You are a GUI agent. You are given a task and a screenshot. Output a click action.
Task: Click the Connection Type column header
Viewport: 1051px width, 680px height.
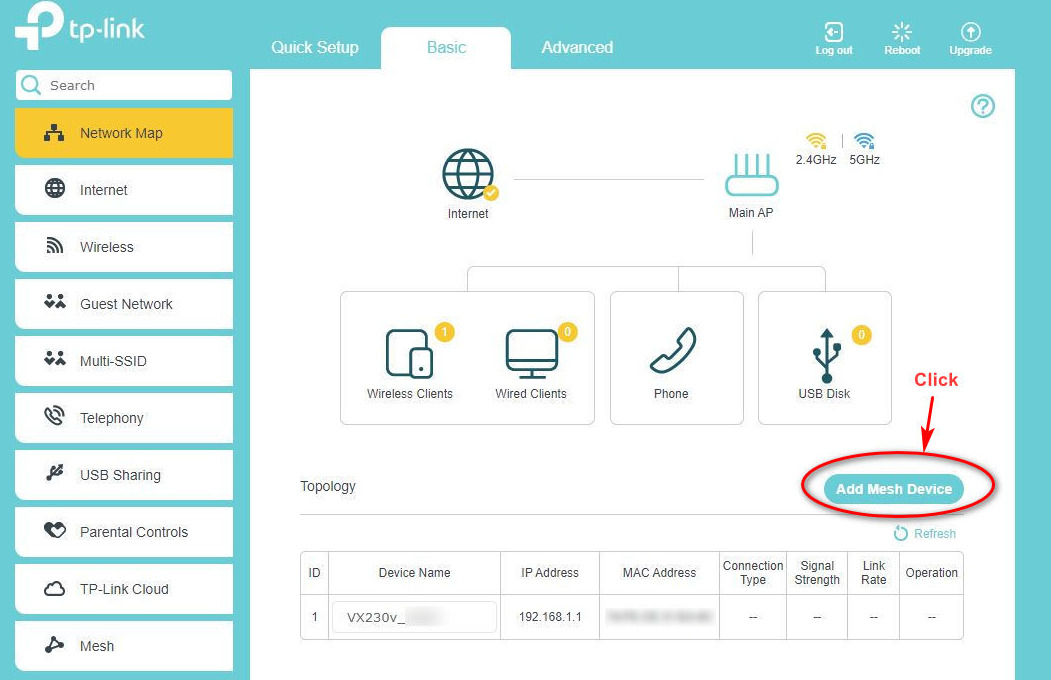[x=753, y=573]
